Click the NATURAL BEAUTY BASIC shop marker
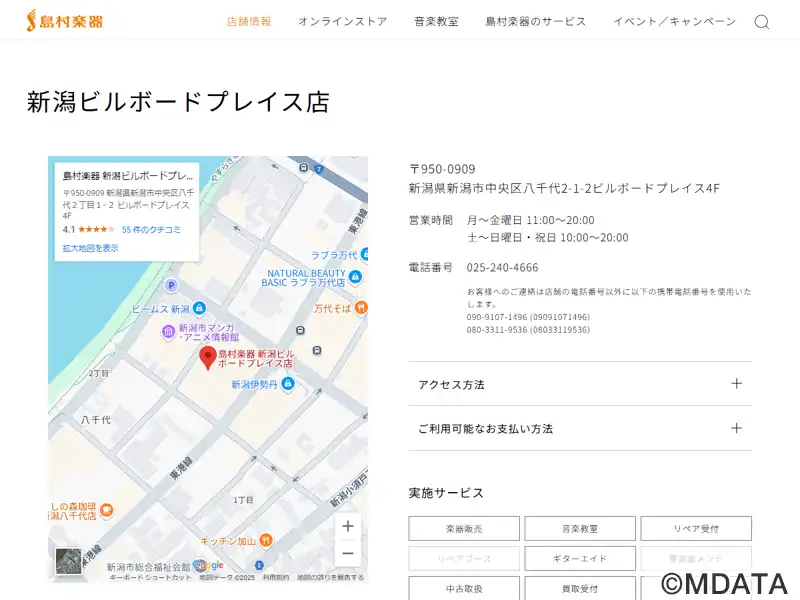The height and width of the screenshot is (600, 800). 356,277
